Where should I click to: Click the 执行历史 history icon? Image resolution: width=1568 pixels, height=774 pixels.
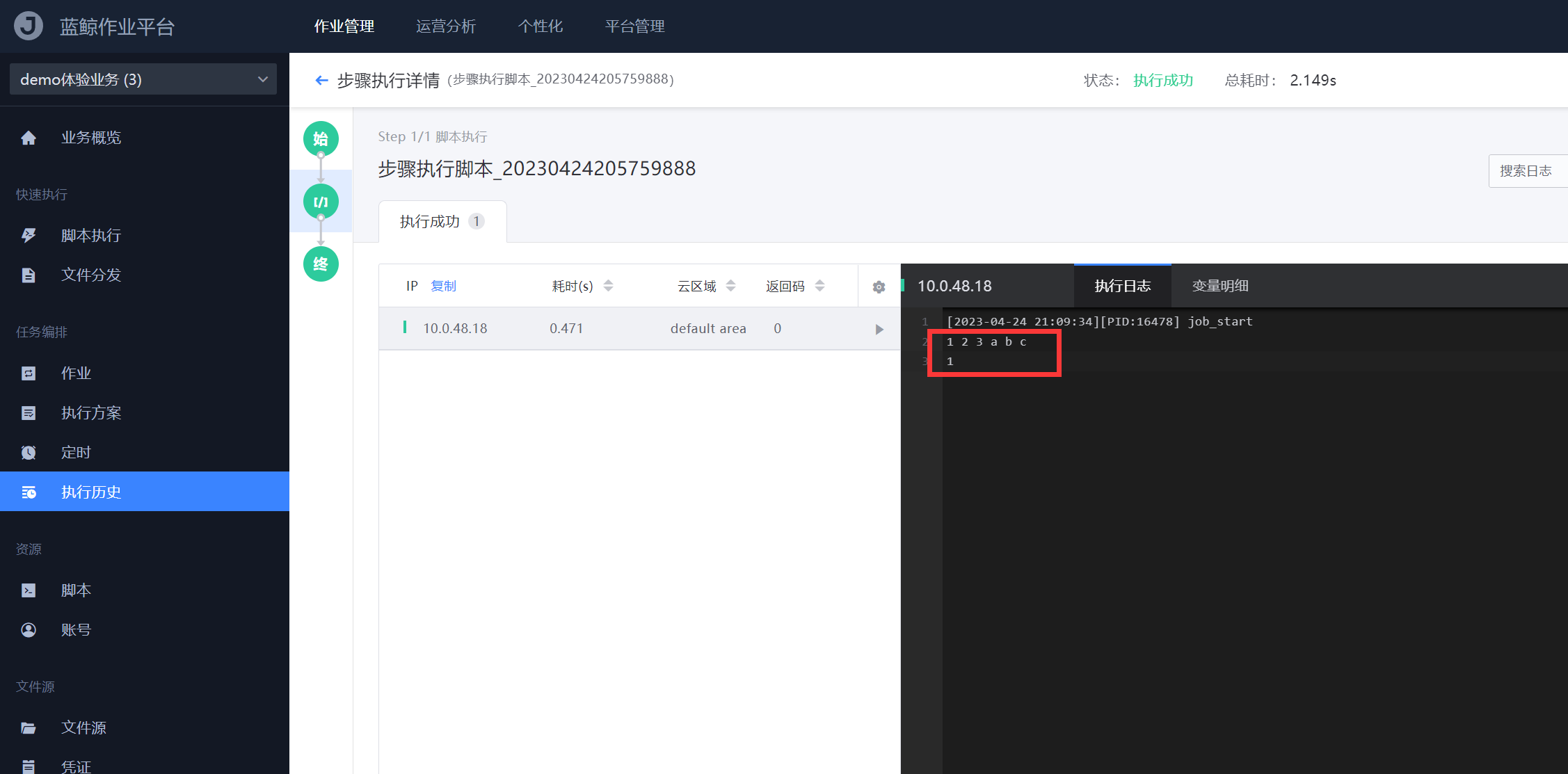[x=29, y=492]
